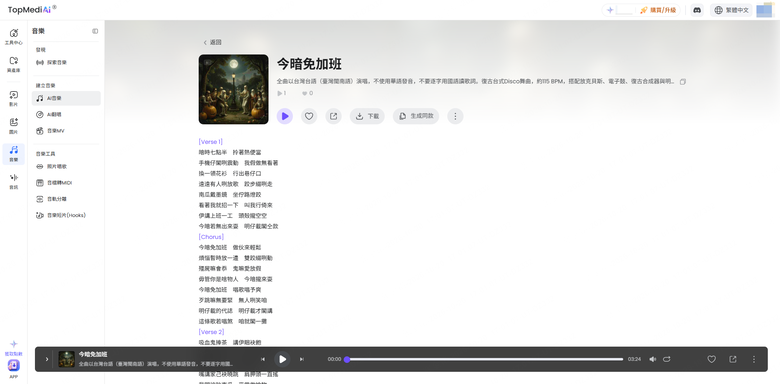The width and height of the screenshot is (780, 384).
Task: Open more options beside 生成同款
Action: (455, 116)
